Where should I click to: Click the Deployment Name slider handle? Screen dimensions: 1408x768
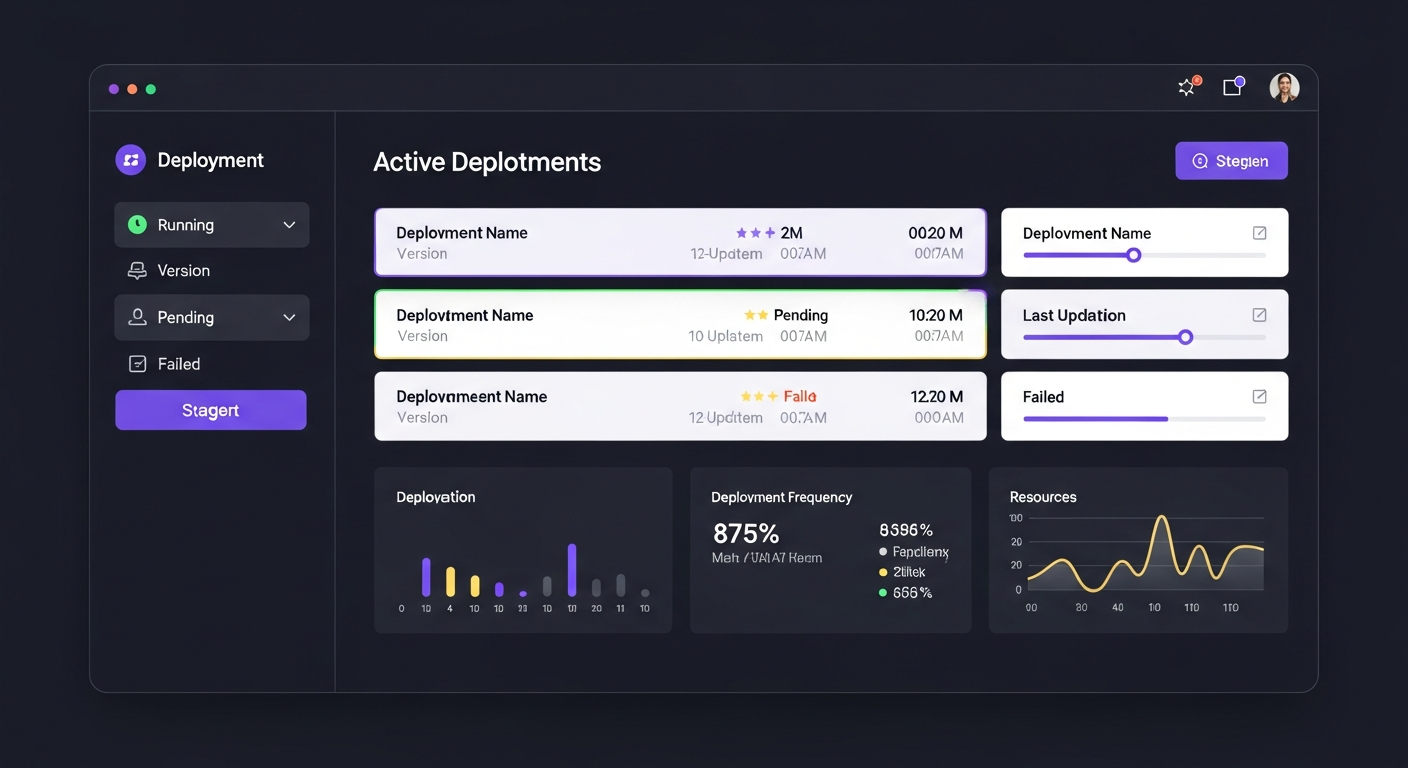pyautogui.click(x=1133, y=255)
